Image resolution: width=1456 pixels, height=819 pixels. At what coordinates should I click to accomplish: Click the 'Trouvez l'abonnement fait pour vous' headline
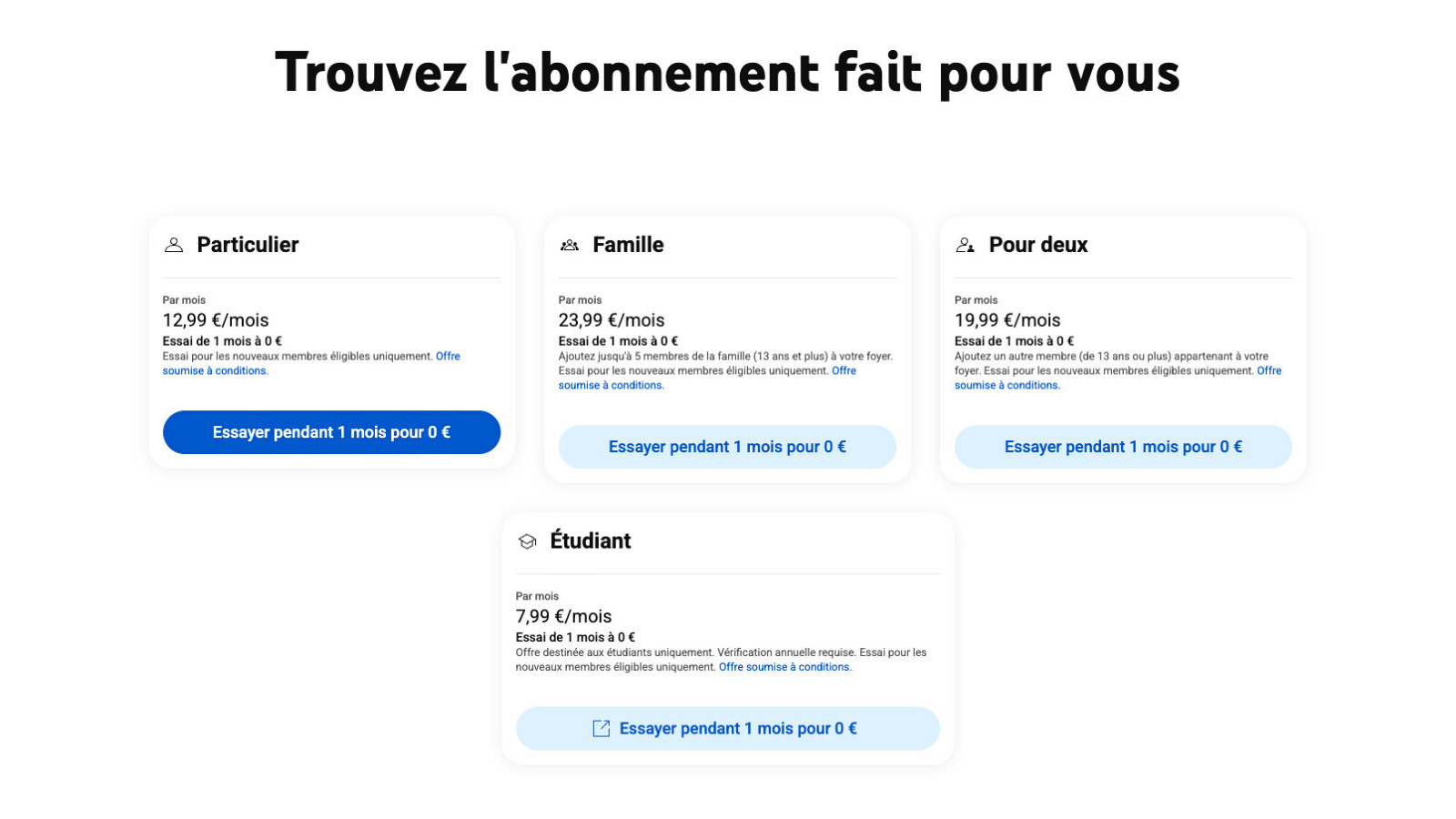point(727,73)
